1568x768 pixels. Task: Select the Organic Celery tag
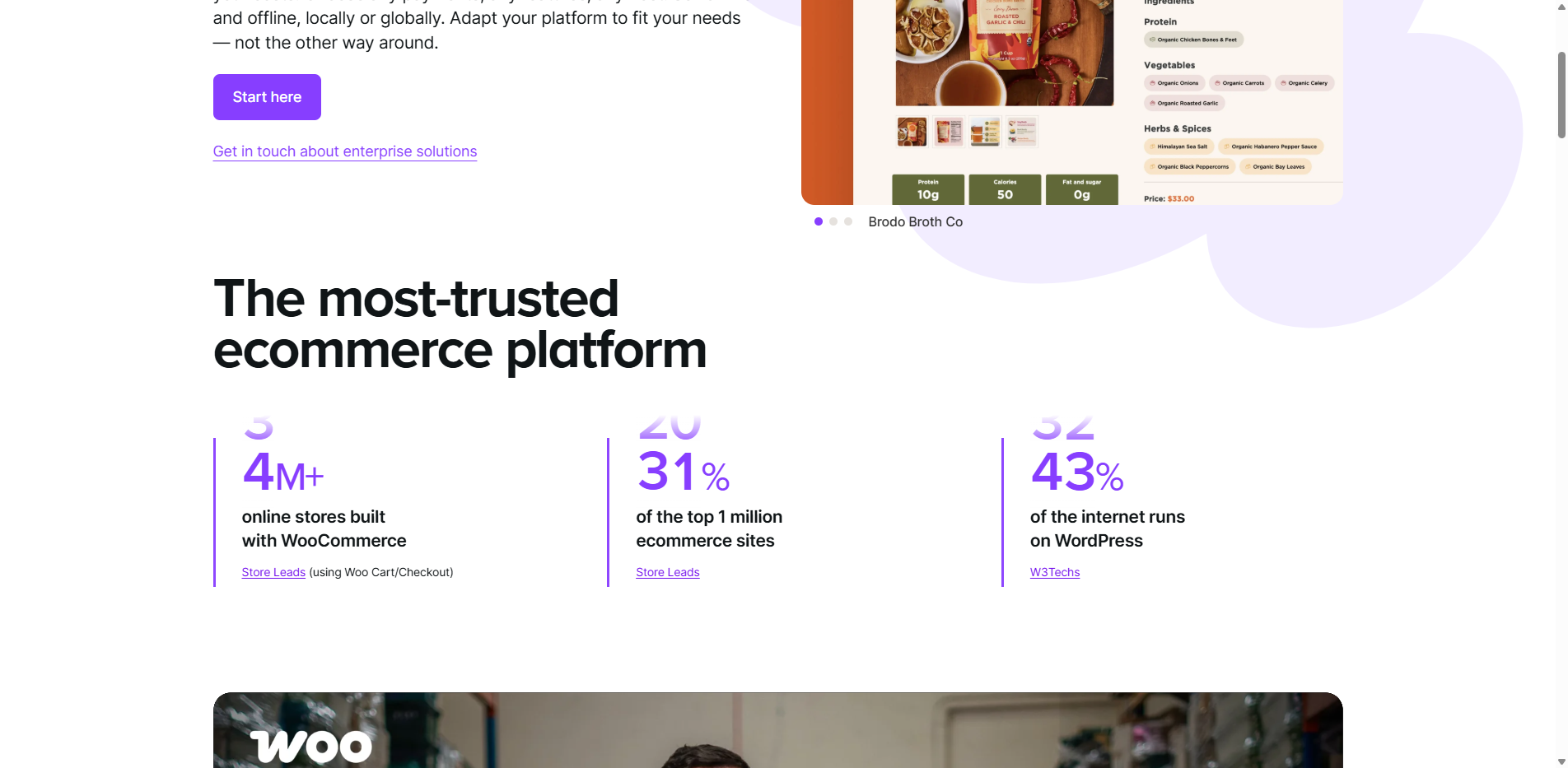coord(1304,82)
